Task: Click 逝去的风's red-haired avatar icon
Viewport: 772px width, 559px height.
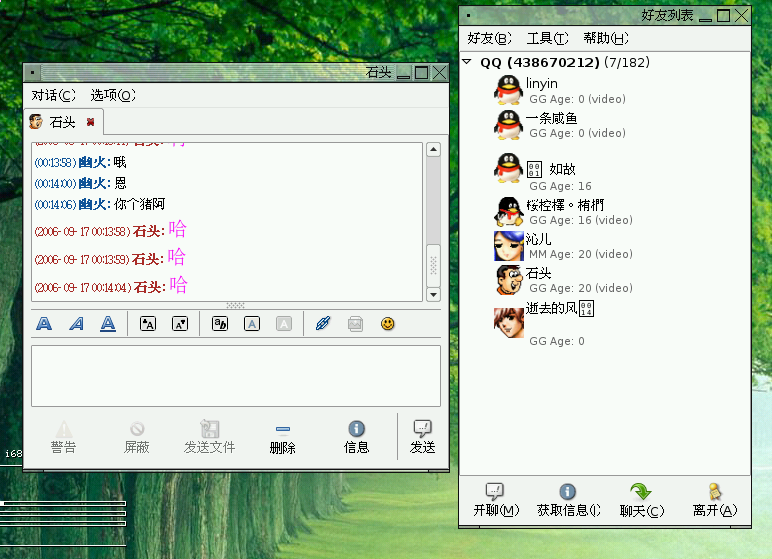Action: (x=509, y=323)
